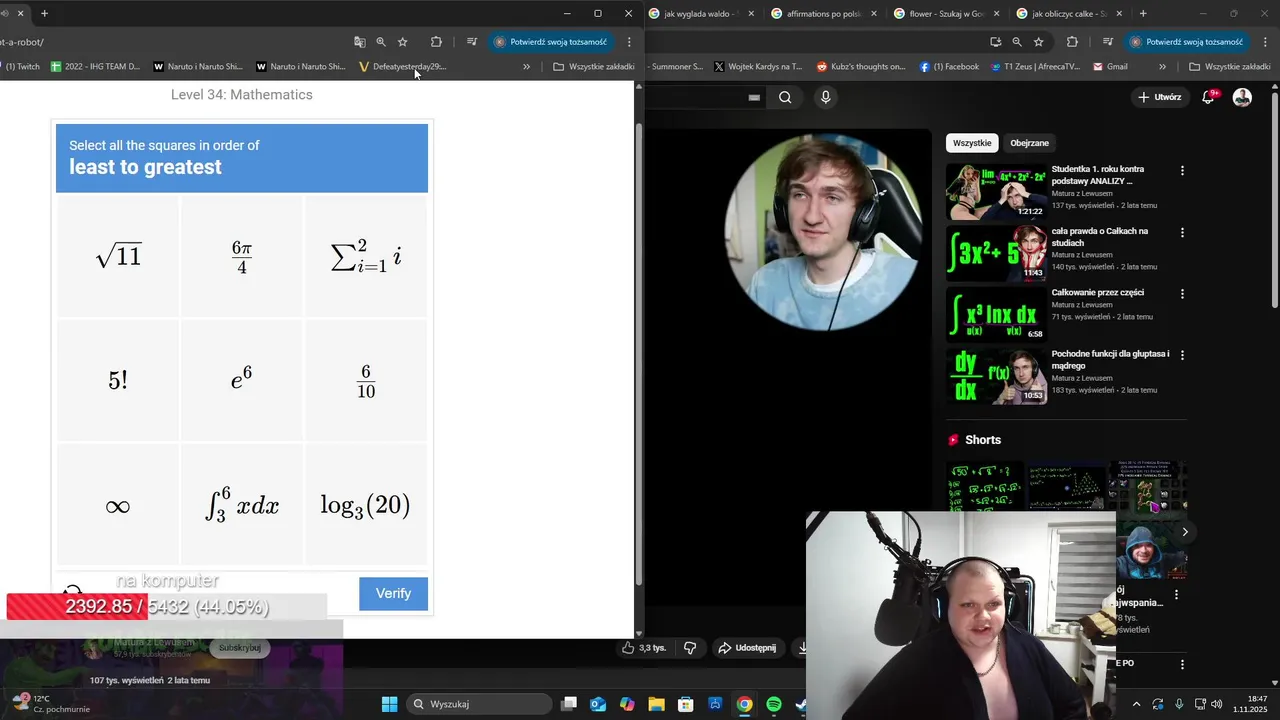Image resolution: width=1280 pixels, height=720 pixels.
Task: Open Spotify from the taskbar
Action: tap(774, 704)
